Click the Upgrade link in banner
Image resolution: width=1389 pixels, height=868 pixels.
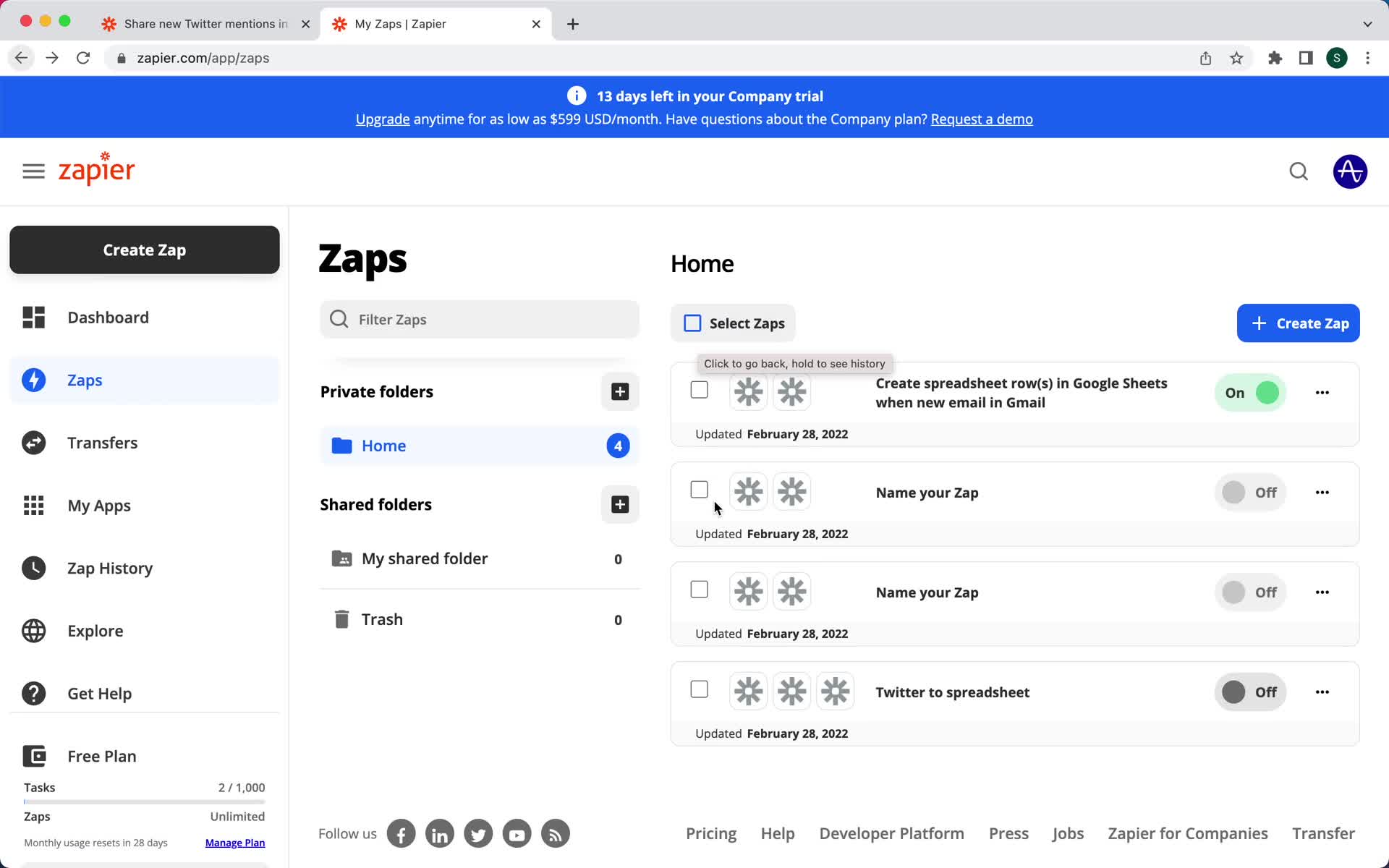pos(383,119)
